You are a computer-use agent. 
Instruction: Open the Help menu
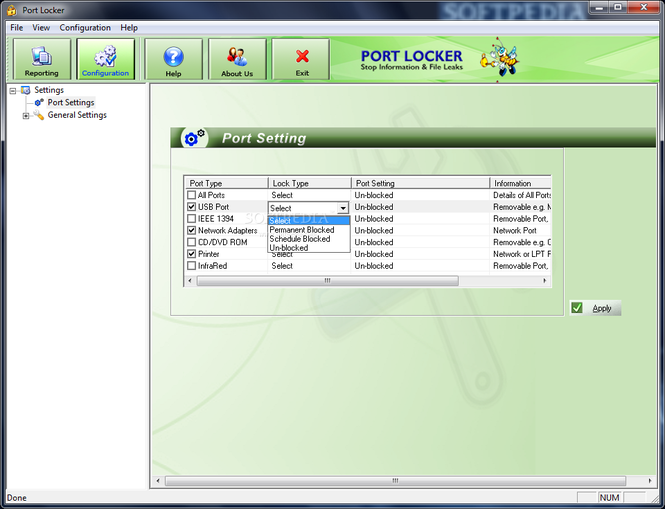pyautogui.click(x=129, y=28)
